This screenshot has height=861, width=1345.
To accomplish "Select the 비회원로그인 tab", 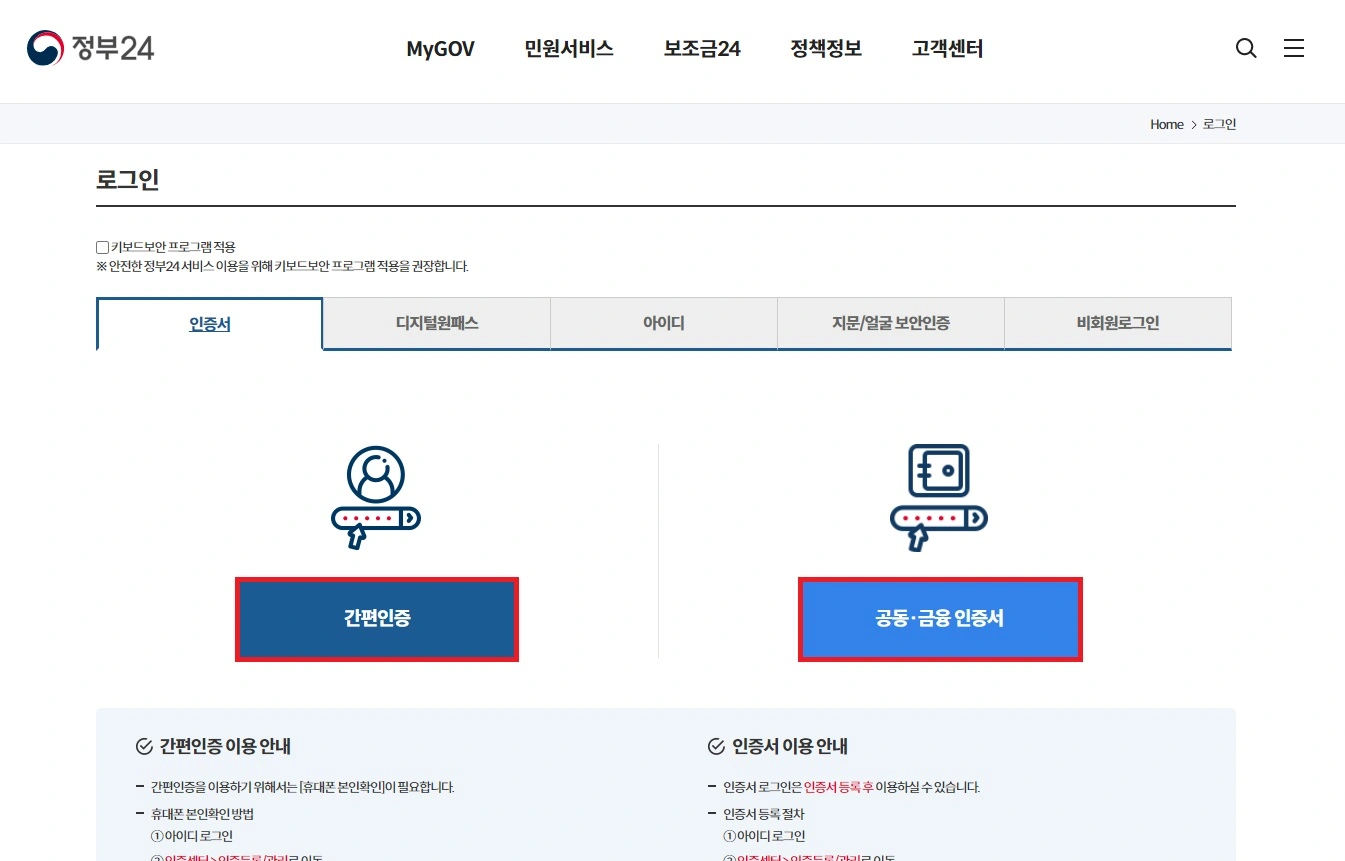I will click(x=1117, y=323).
